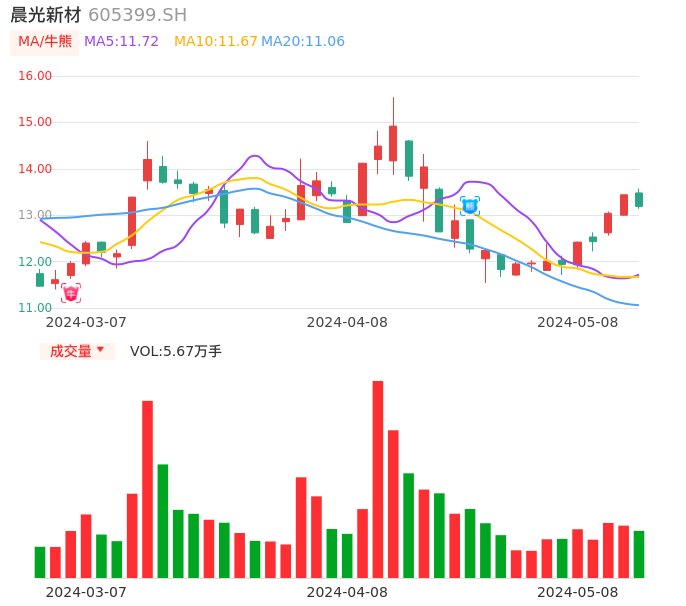The width and height of the screenshot is (686, 606).
Task: Select the MA/牛熊 indicator button
Action: click(x=45, y=42)
